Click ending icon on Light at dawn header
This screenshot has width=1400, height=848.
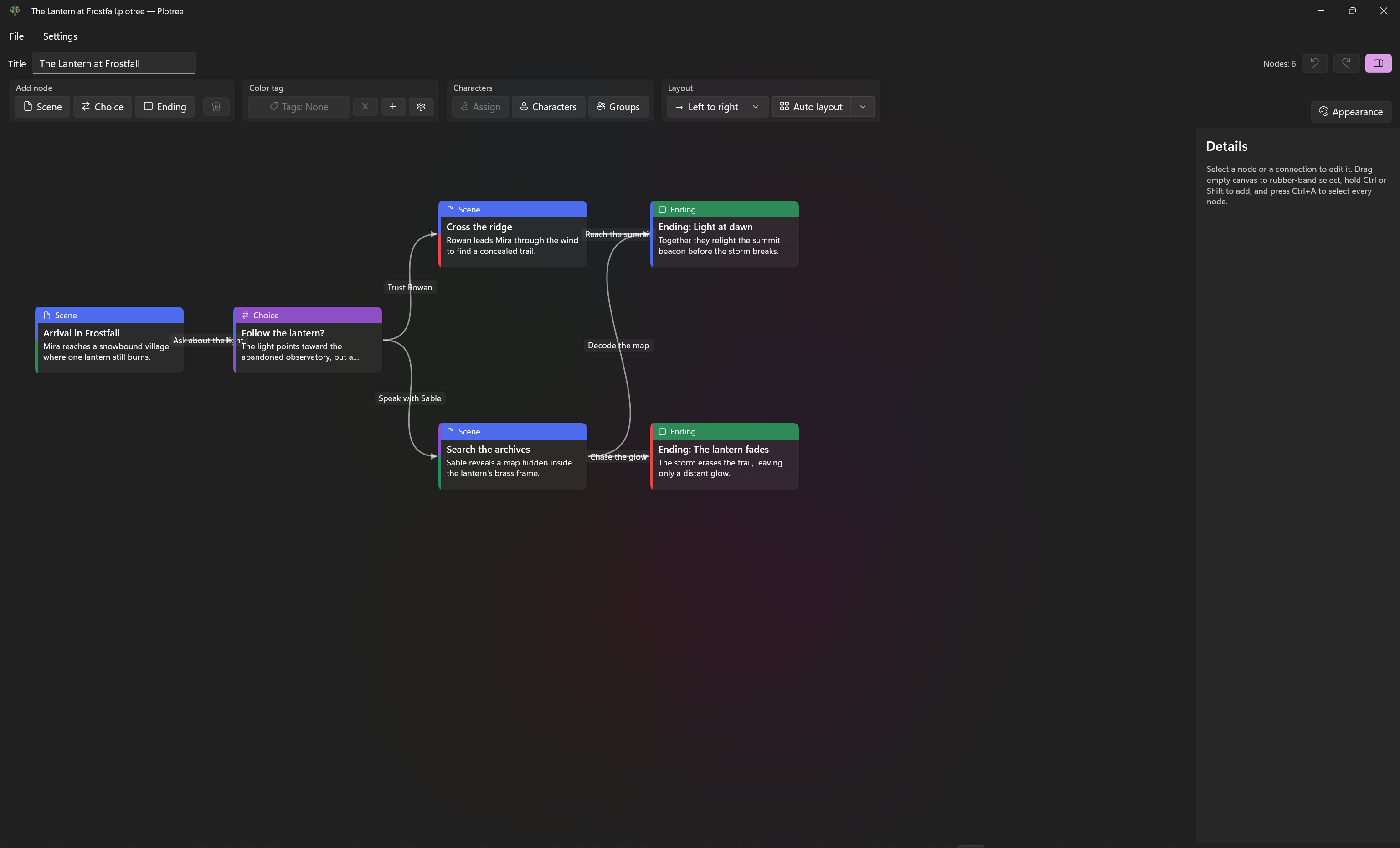click(x=663, y=210)
